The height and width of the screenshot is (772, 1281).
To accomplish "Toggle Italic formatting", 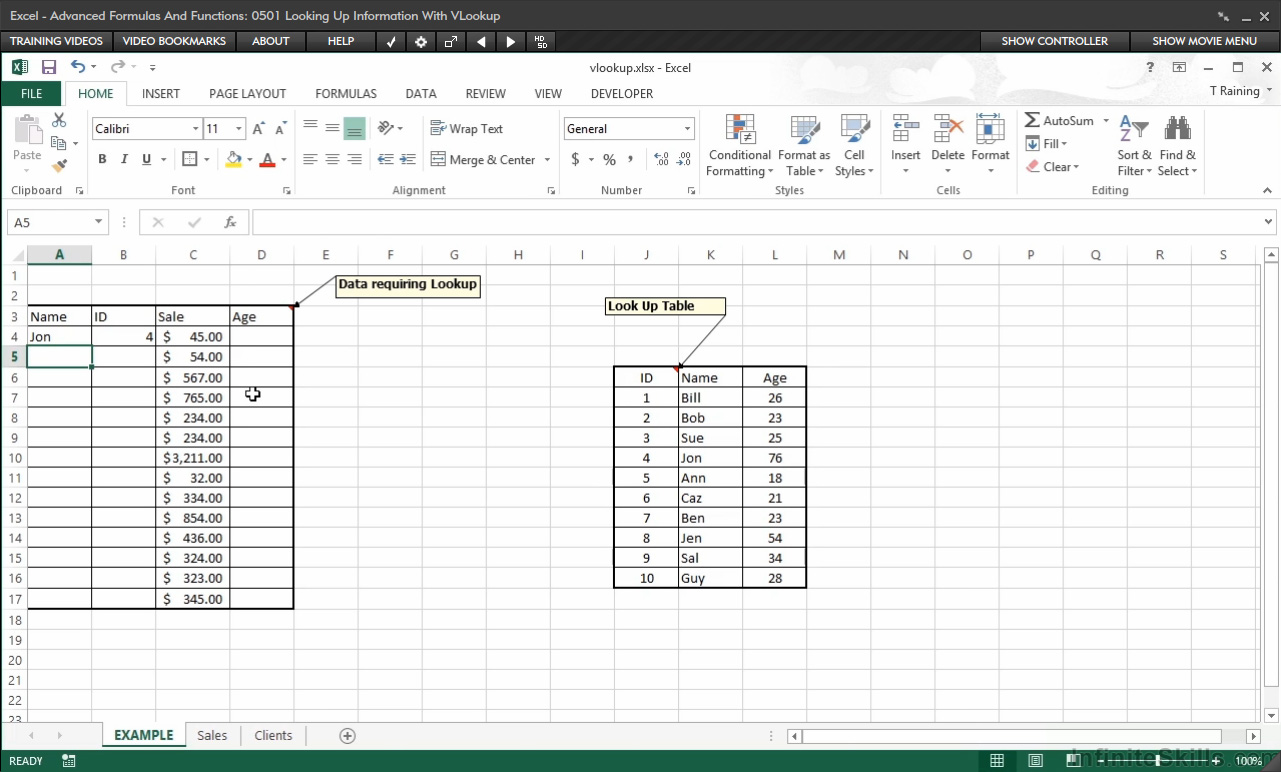I will [124, 159].
